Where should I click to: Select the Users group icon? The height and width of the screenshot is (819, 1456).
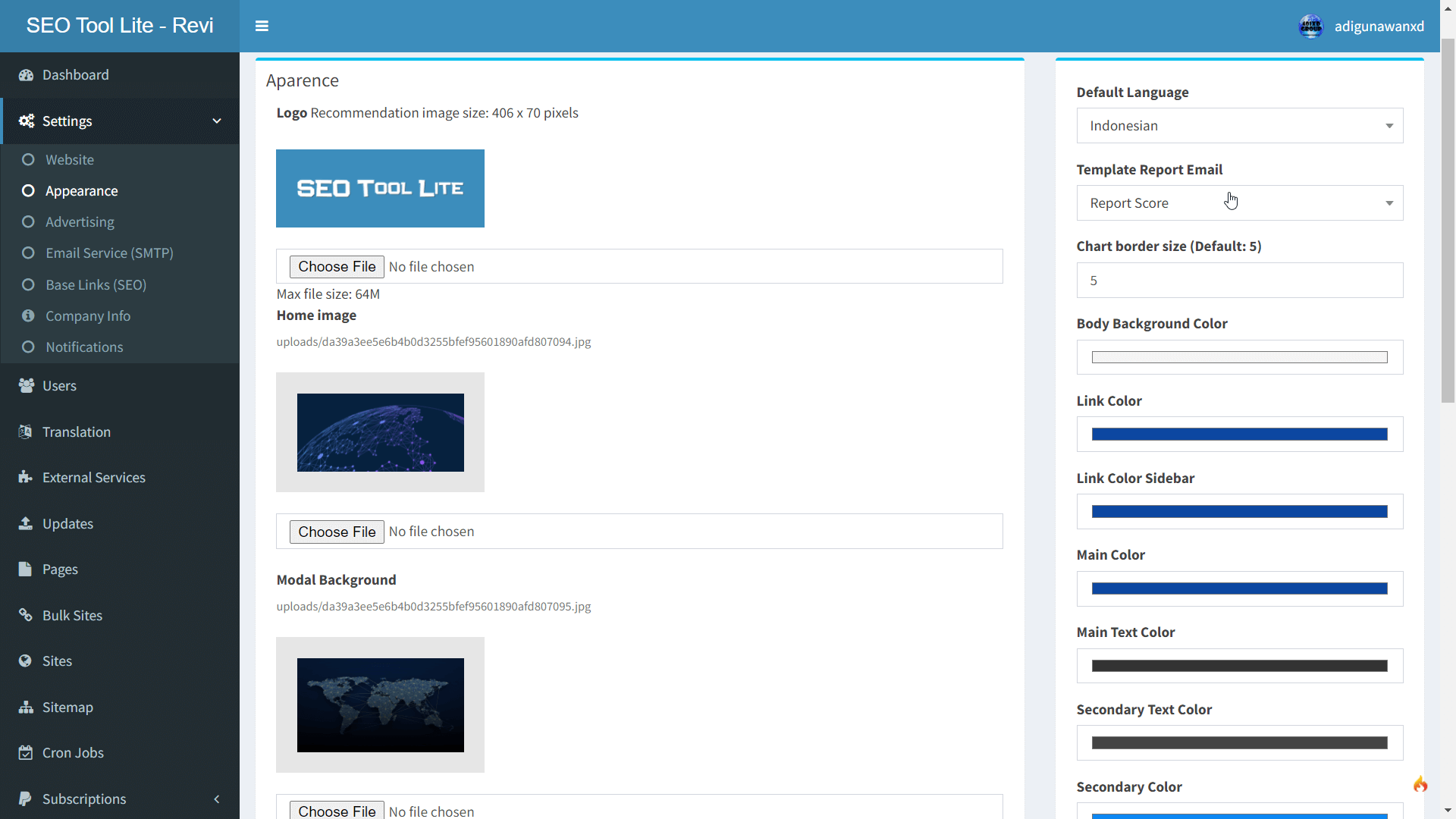[25, 385]
